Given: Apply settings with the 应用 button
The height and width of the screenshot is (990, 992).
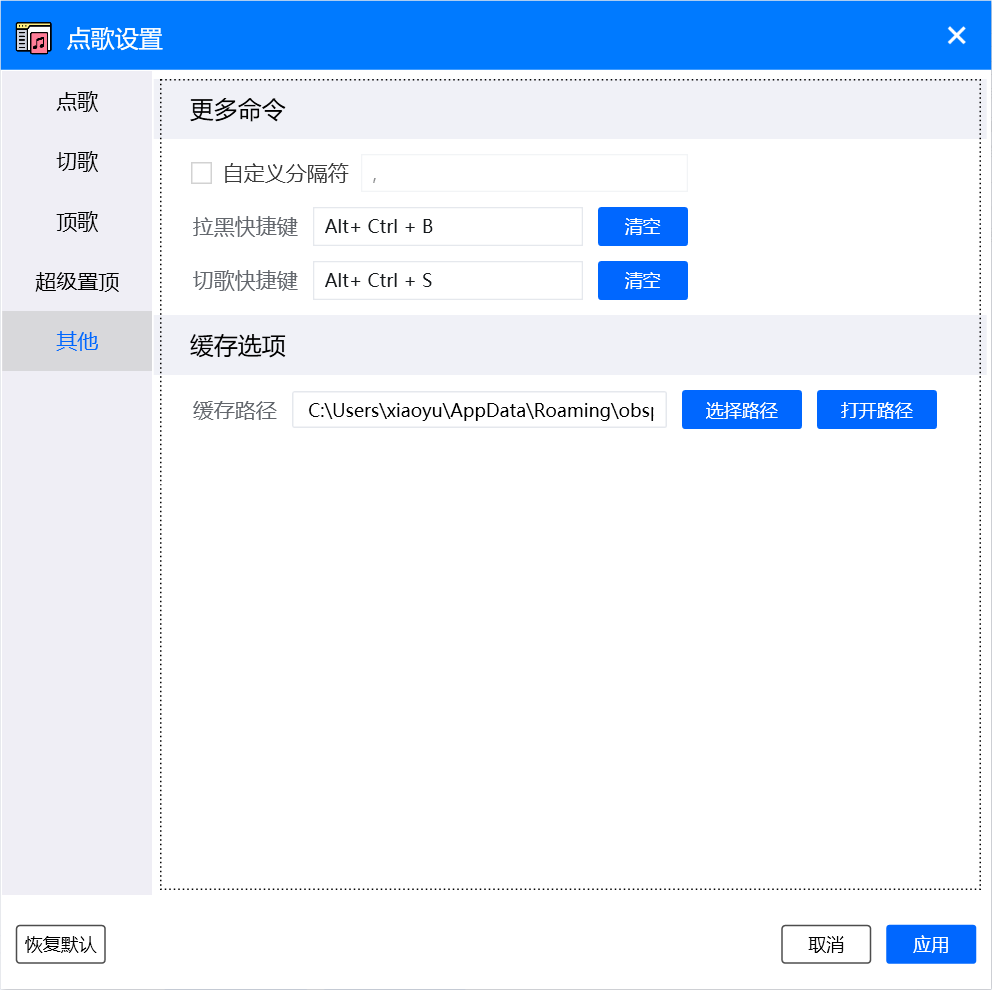Looking at the screenshot, I should click(930, 944).
